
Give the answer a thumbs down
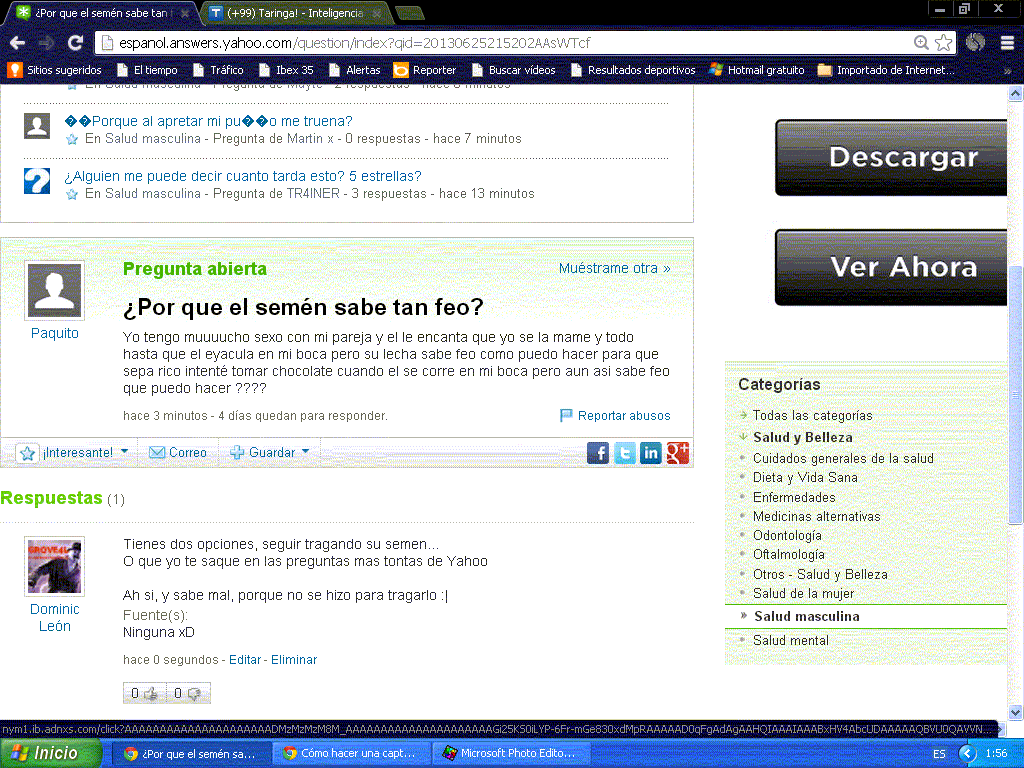(188, 693)
